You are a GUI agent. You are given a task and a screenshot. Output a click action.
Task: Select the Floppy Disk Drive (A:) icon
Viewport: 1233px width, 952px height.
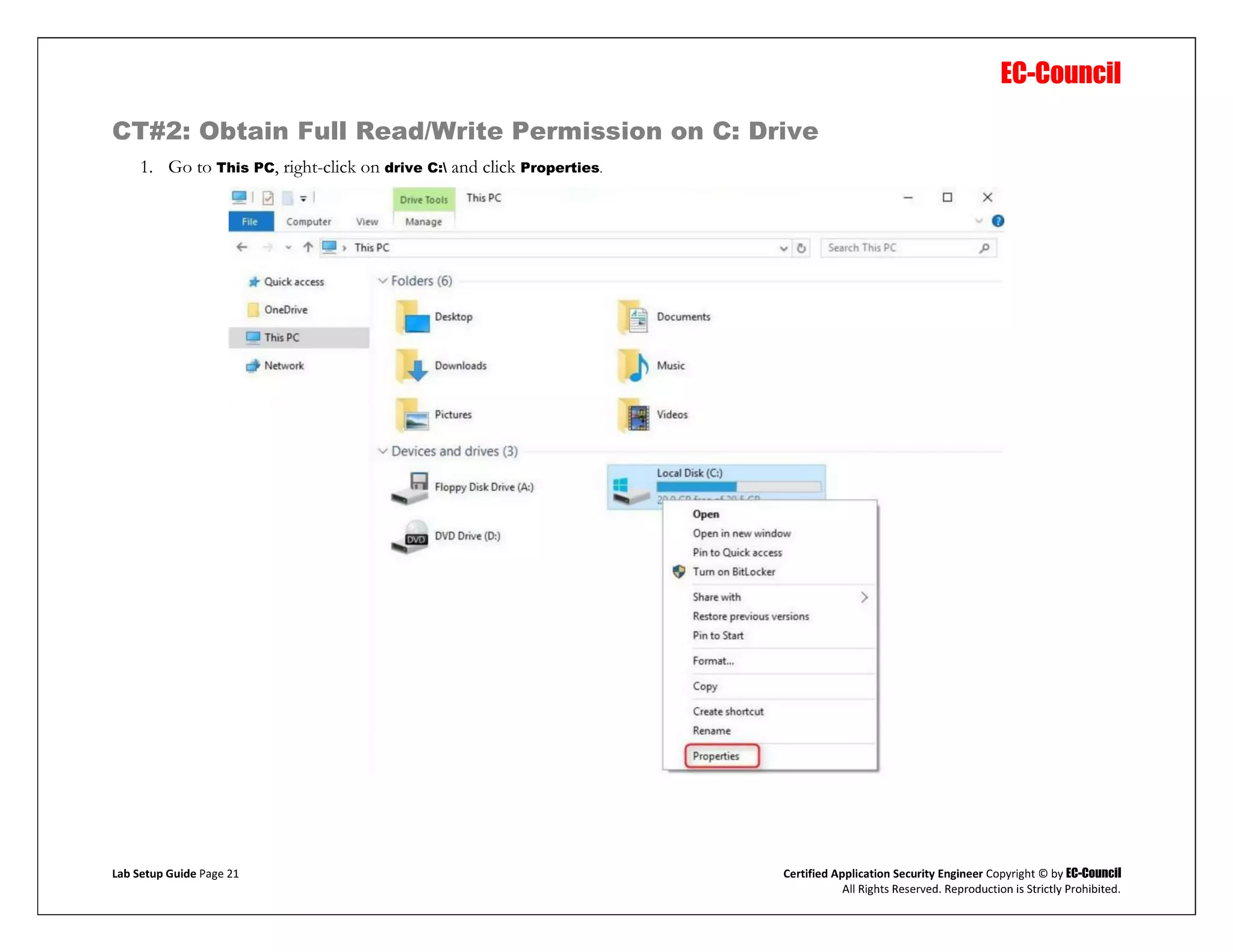pyautogui.click(x=410, y=488)
